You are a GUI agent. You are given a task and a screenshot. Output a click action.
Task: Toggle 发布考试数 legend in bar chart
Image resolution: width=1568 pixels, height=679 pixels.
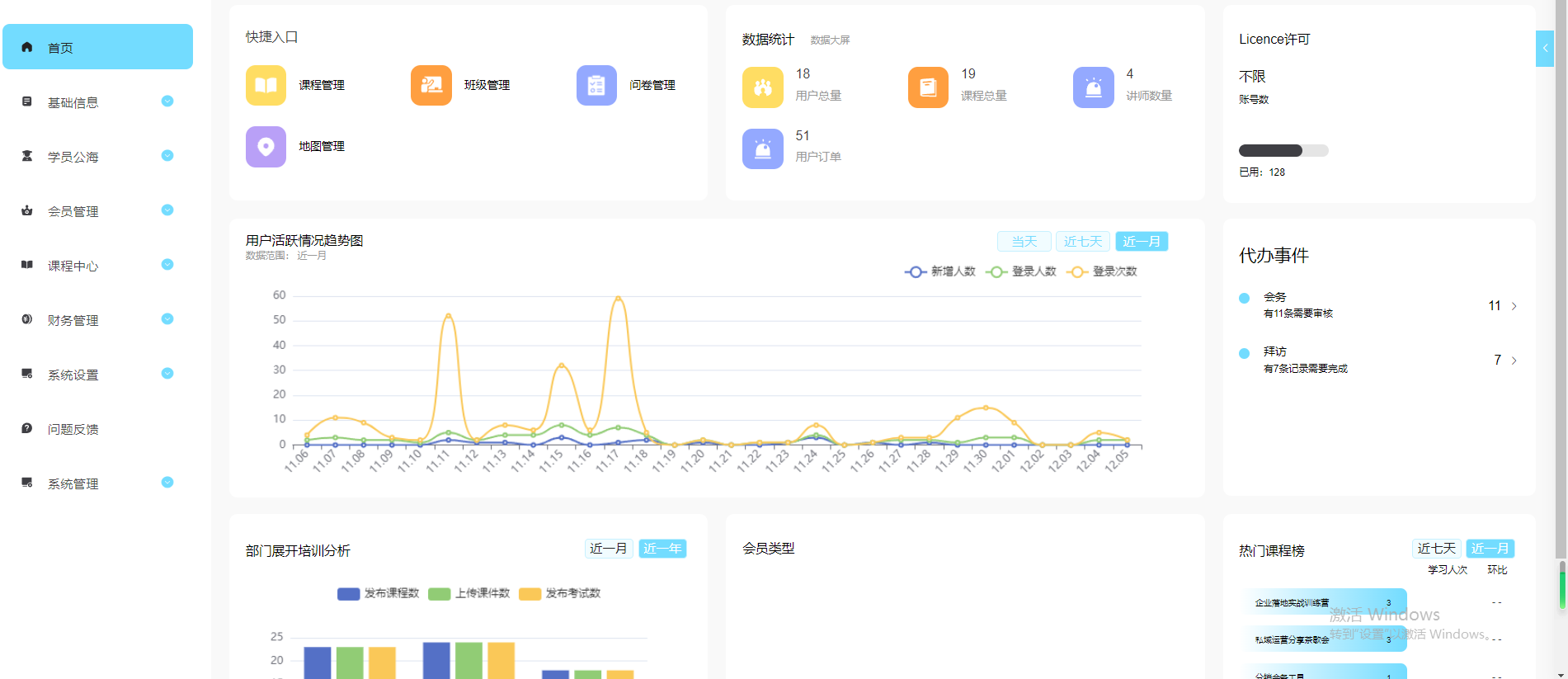point(560,593)
